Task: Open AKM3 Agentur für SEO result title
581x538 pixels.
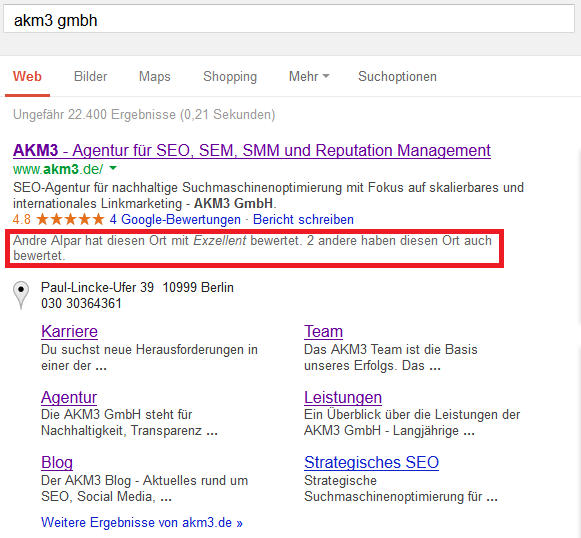Action: pos(252,150)
